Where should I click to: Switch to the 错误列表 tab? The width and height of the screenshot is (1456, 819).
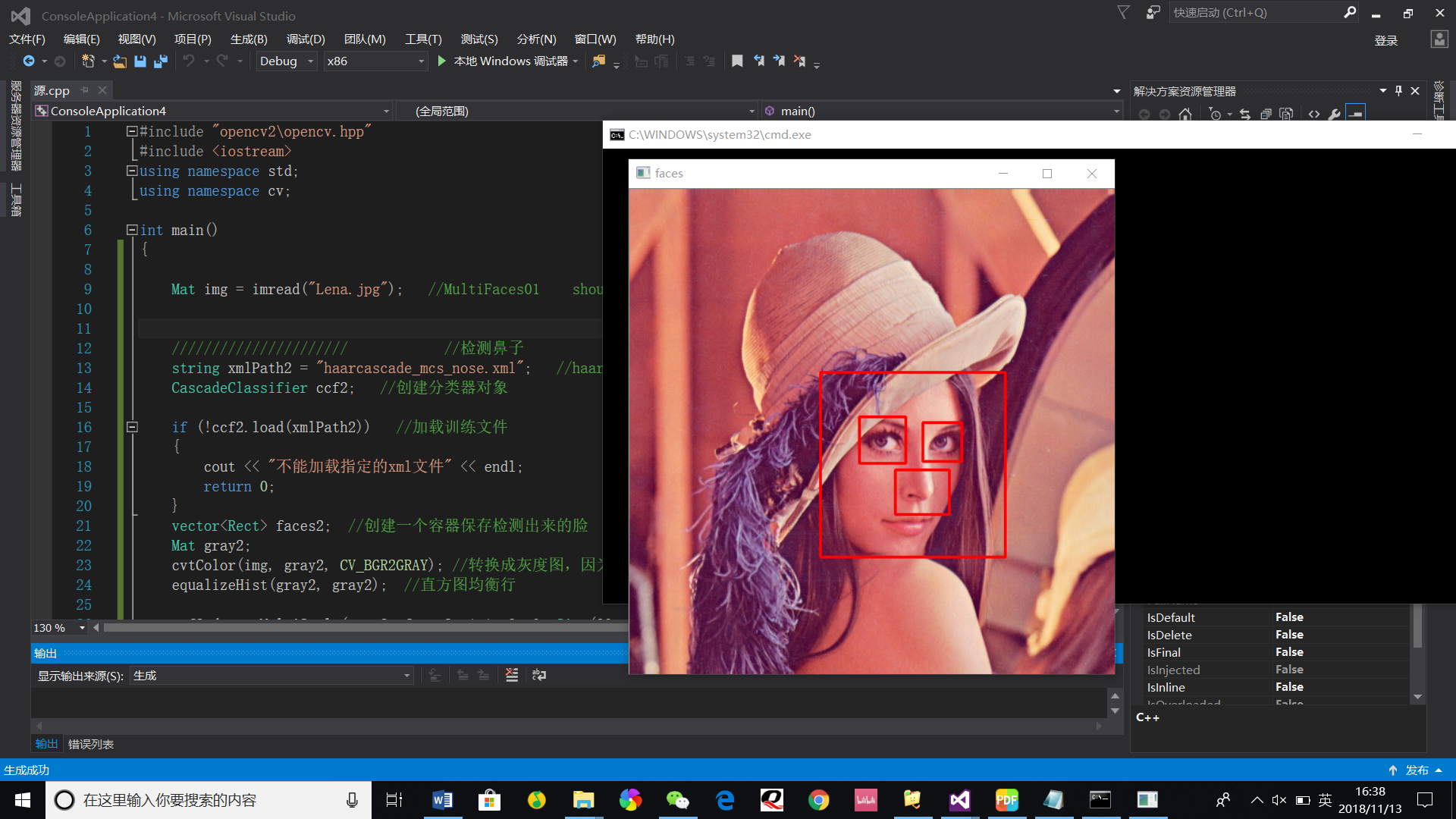[91, 744]
